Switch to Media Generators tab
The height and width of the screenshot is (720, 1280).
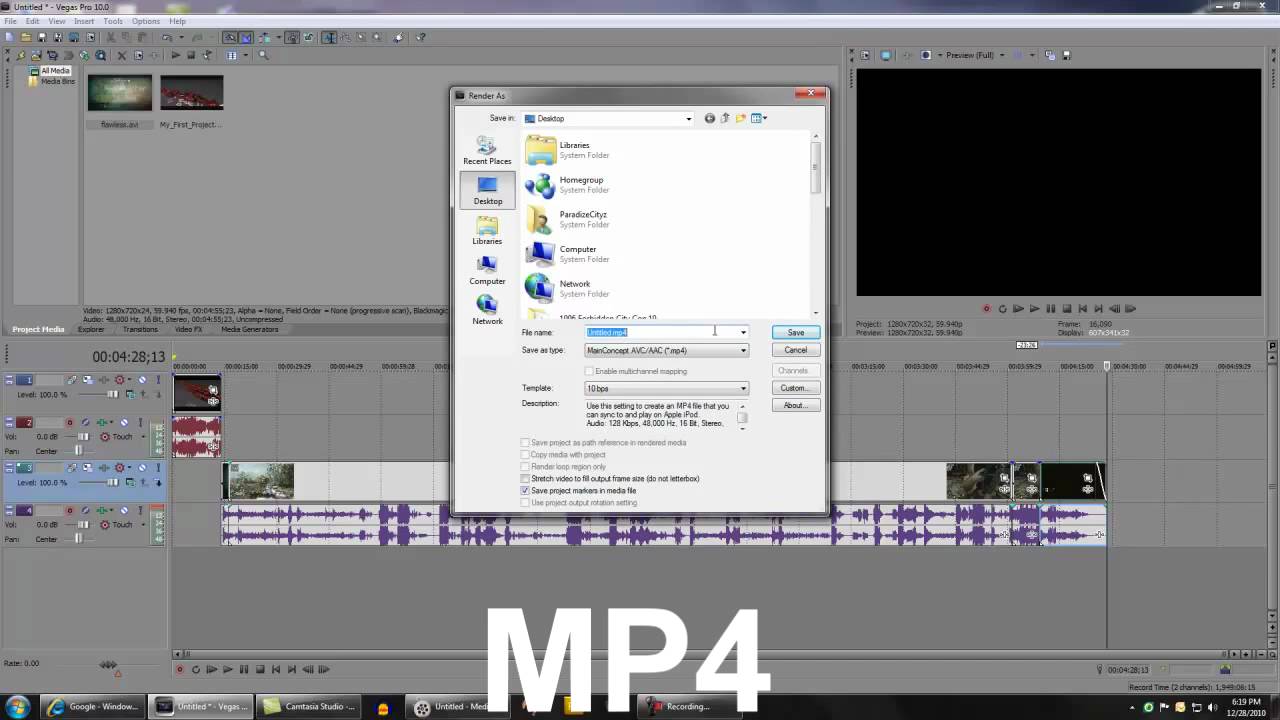click(249, 329)
